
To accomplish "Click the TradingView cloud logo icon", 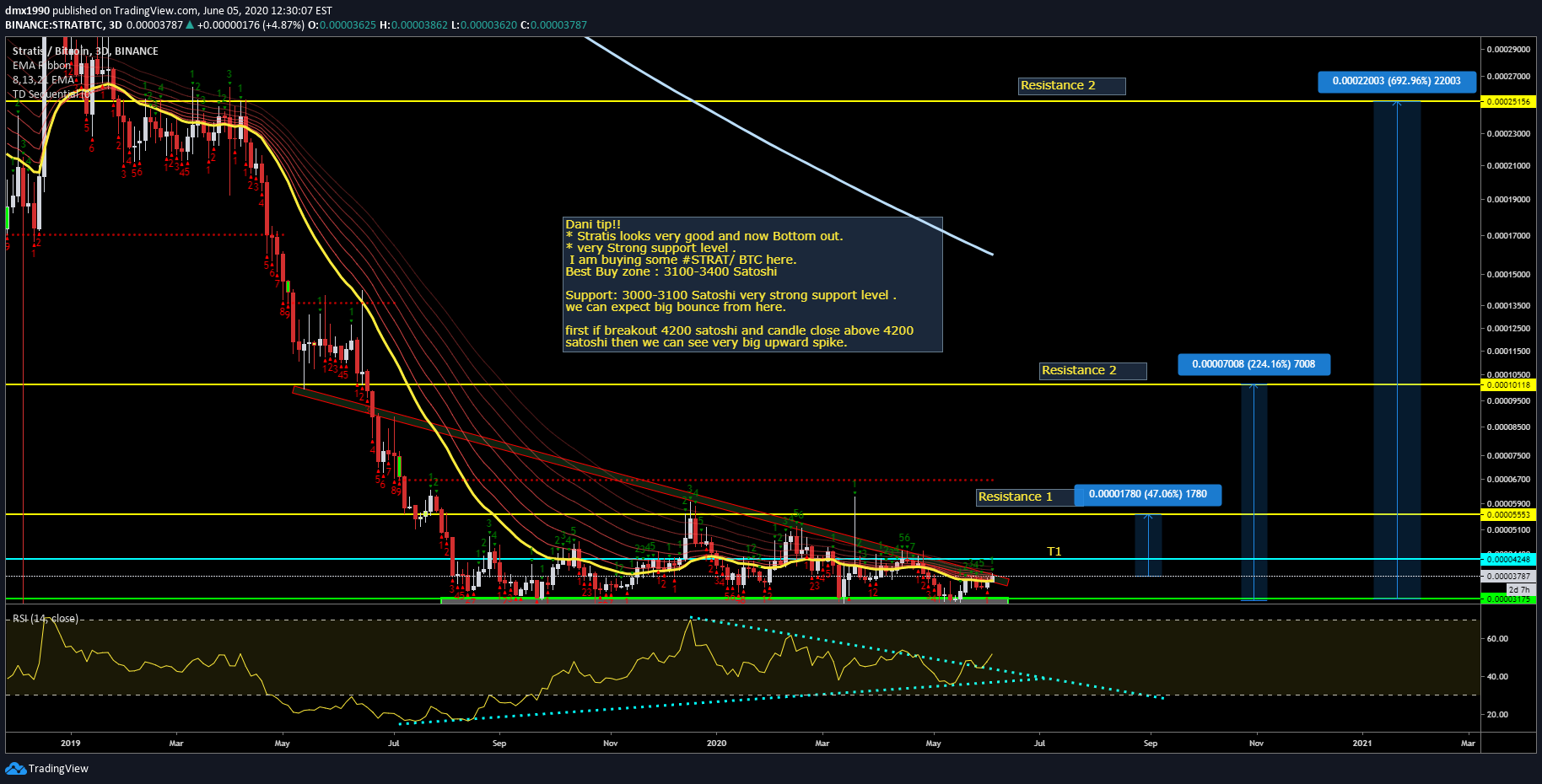I will 15,768.
